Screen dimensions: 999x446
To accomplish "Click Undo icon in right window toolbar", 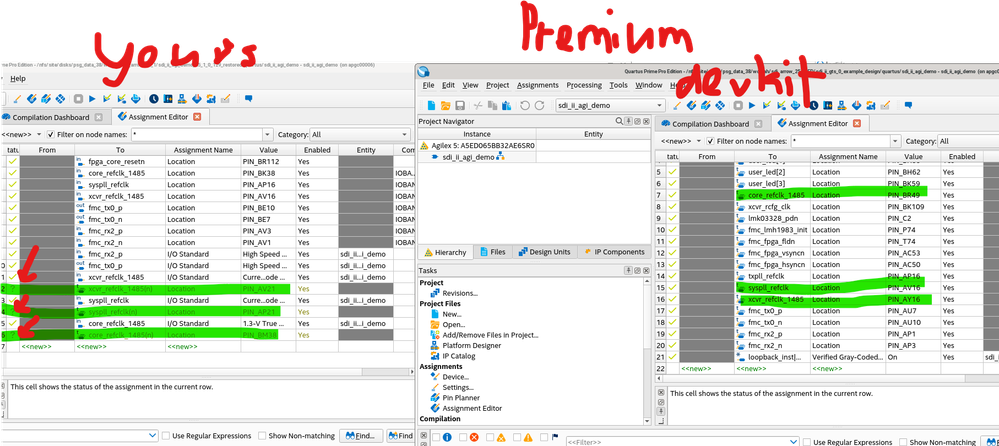I will tap(525, 105).
